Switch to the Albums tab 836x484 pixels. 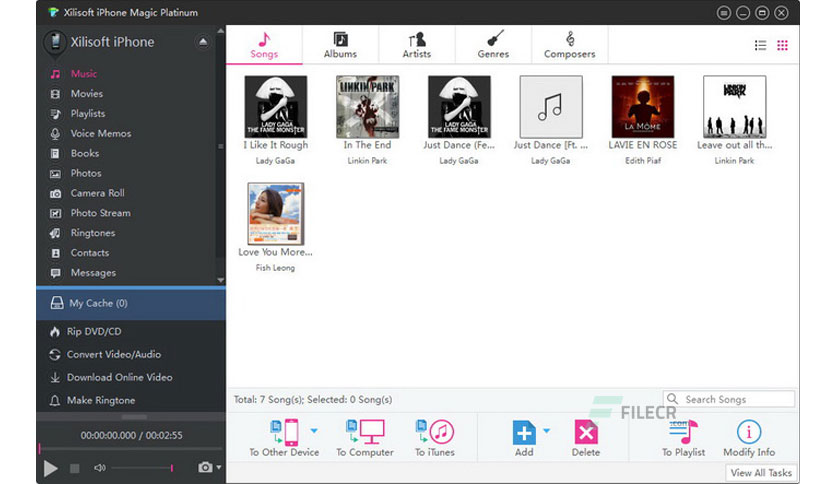pos(340,45)
